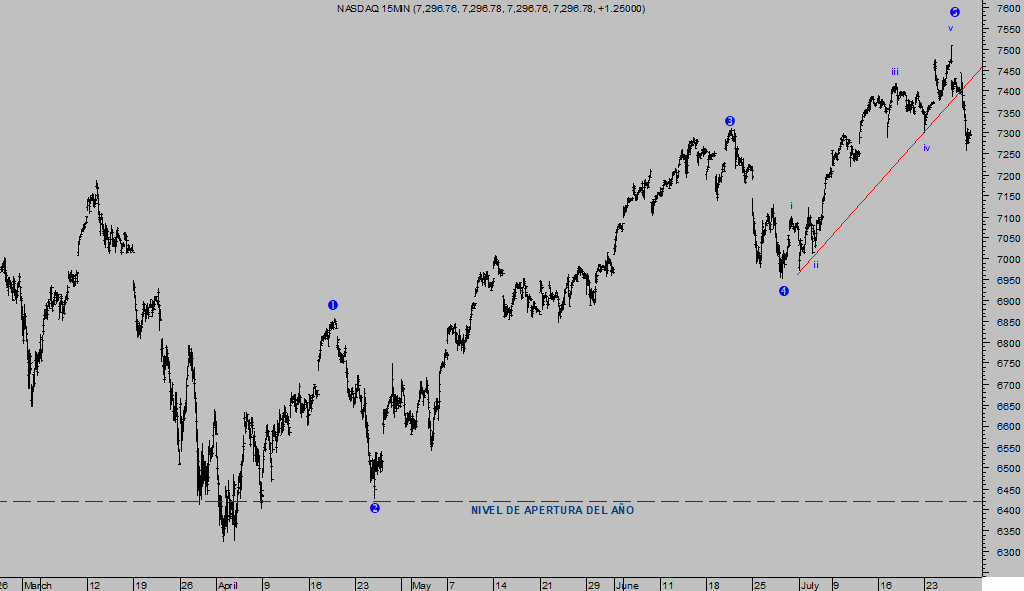1024x591 pixels.
Task: Click the small subwave v label
Action: pos(950,28)
